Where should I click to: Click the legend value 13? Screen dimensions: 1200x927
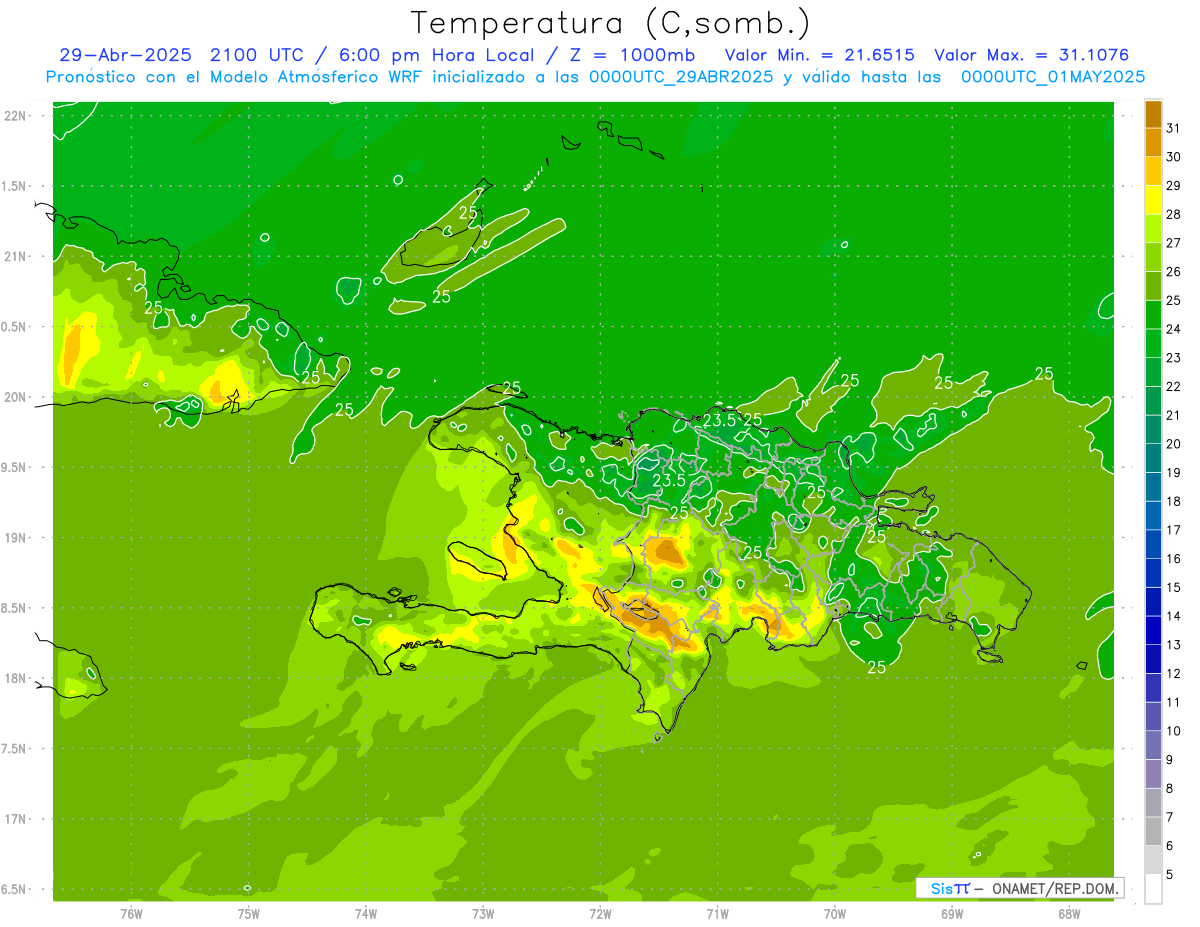(1173, 644)
